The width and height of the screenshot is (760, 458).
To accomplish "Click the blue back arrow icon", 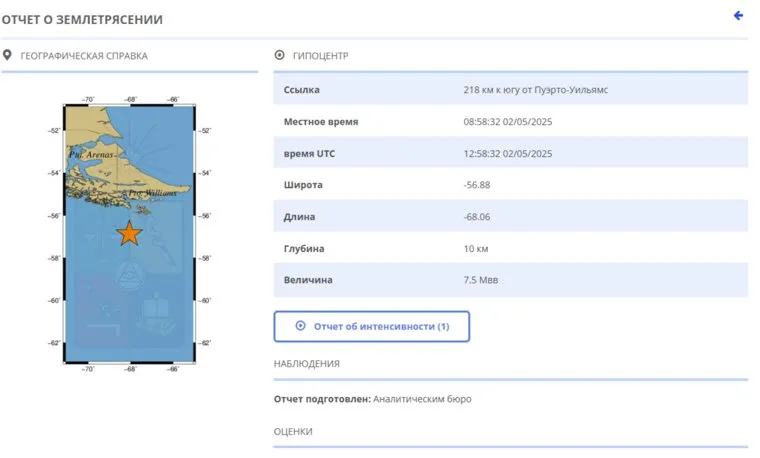I will click(739, 16).
